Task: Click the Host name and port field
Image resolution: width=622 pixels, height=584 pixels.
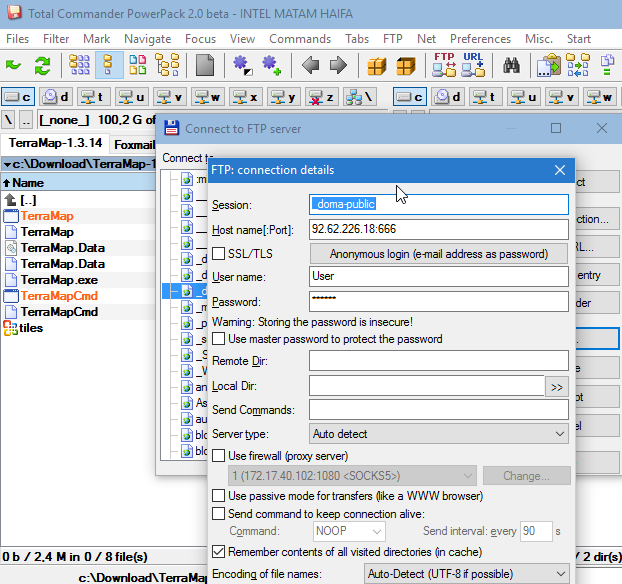Action: pyautogui.click(x=439, y=229)
